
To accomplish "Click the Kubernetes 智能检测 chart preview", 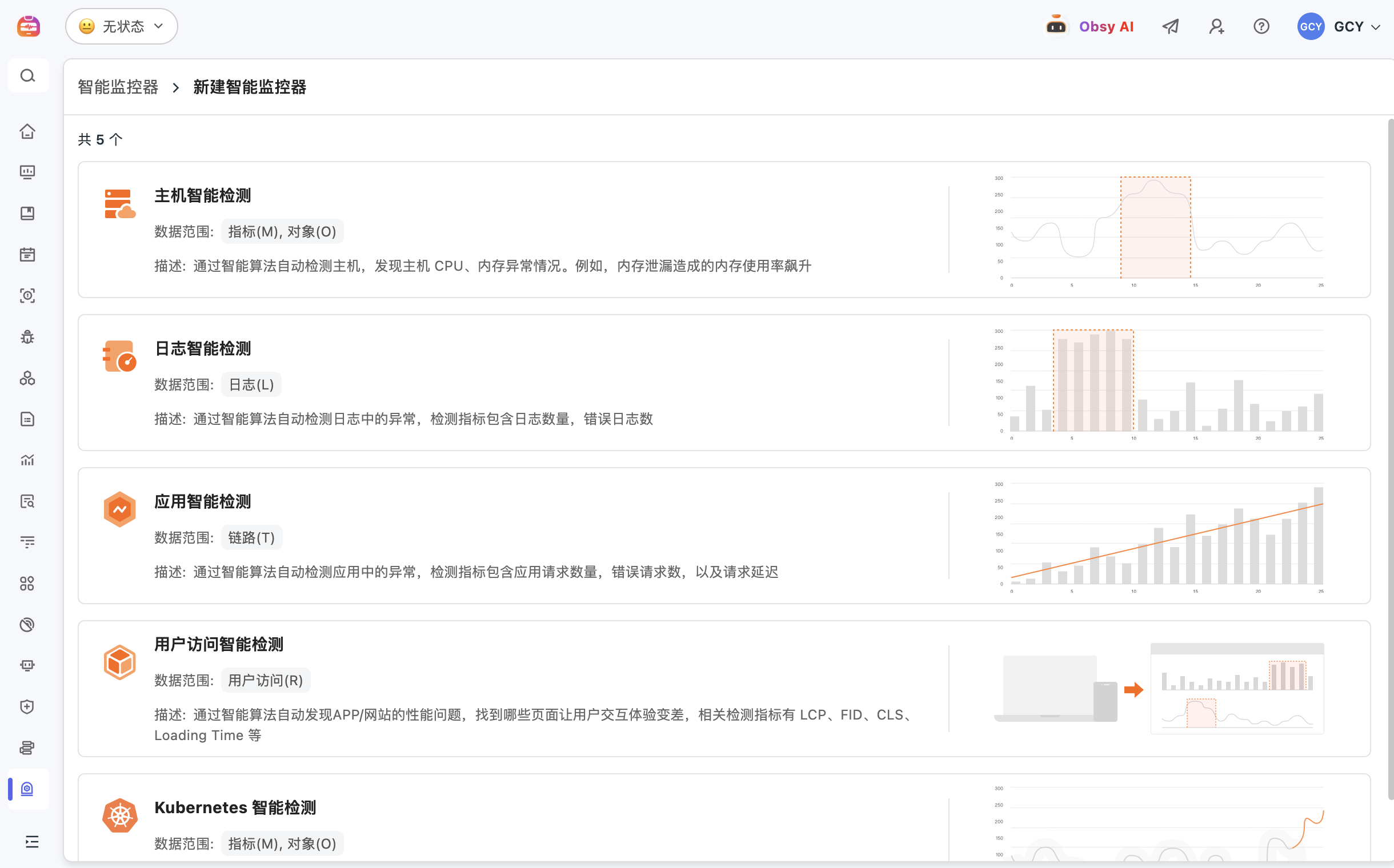I will [x=1159, y=822].
